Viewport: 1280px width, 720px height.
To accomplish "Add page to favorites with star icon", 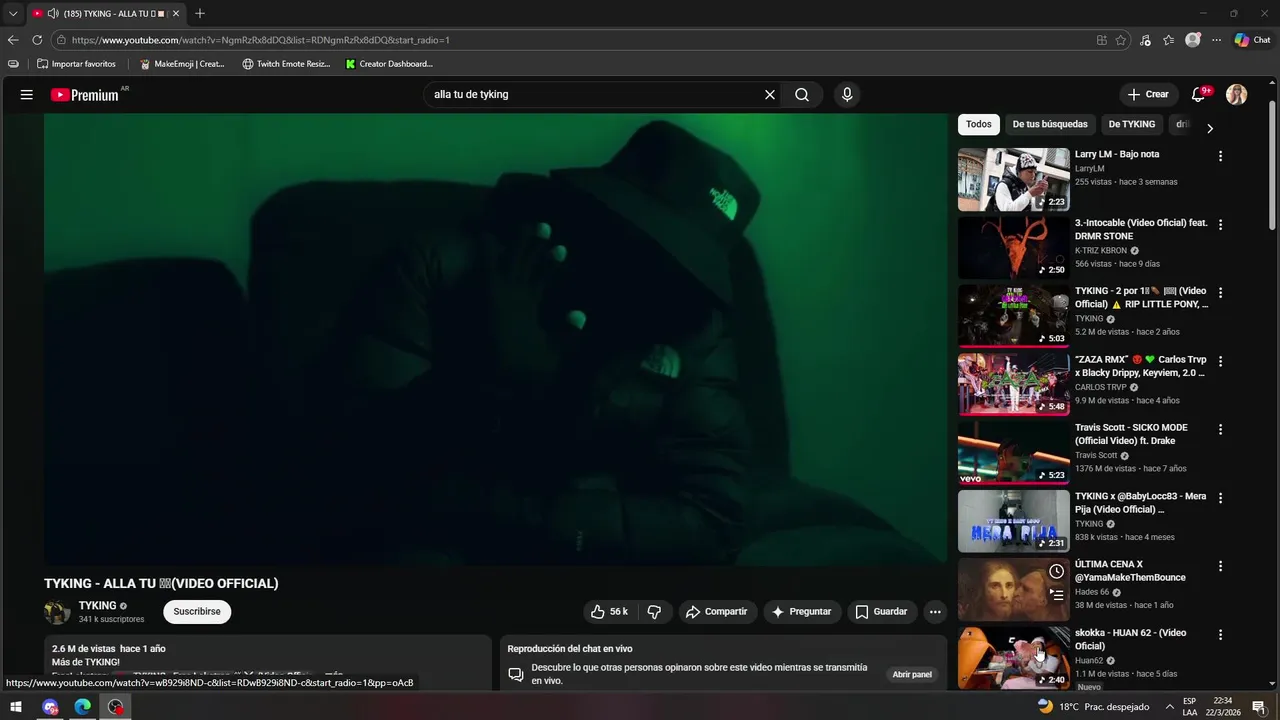I will click(x=1121, y=40).
